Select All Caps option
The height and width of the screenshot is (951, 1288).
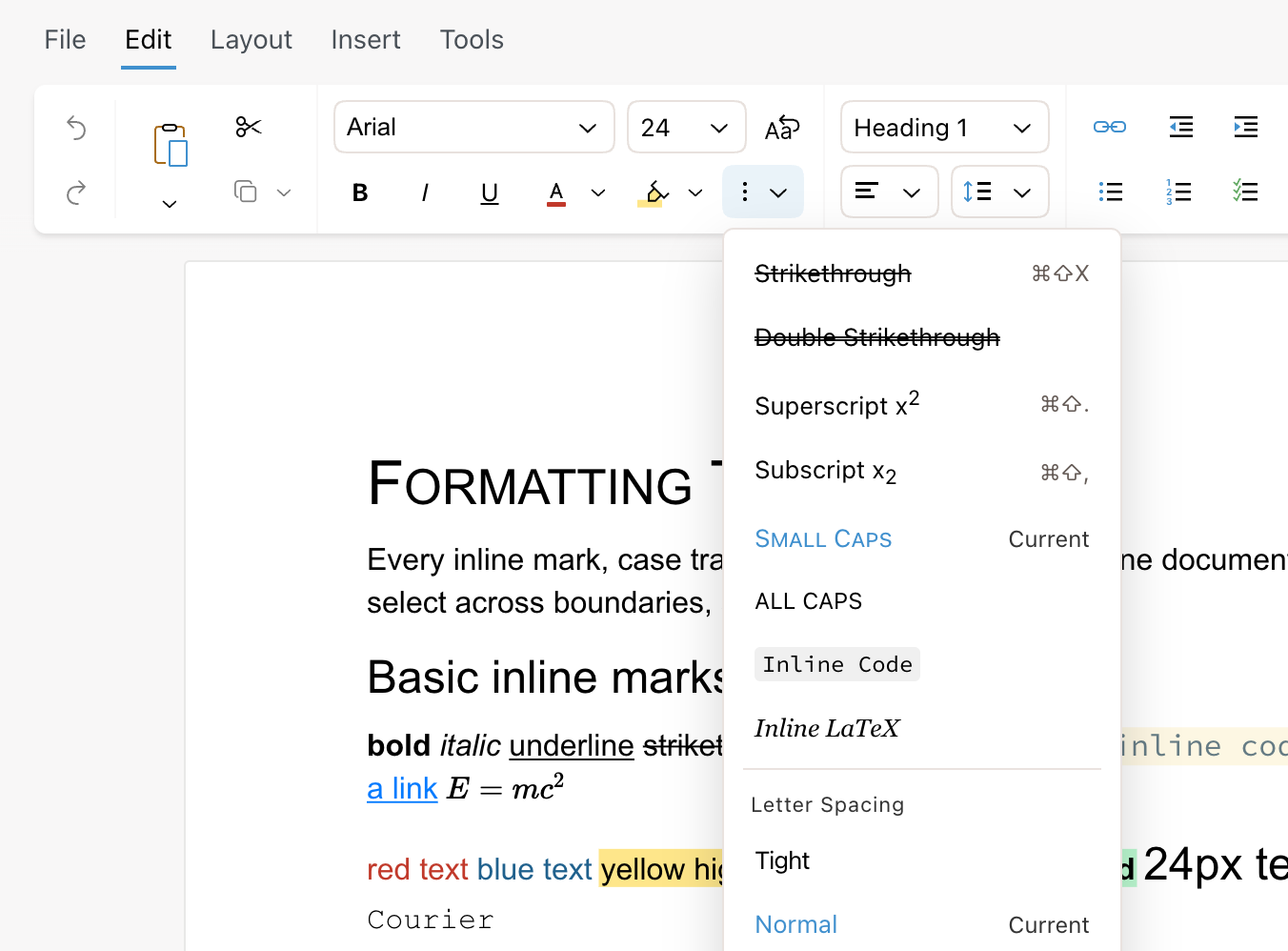tap(922, 601)
